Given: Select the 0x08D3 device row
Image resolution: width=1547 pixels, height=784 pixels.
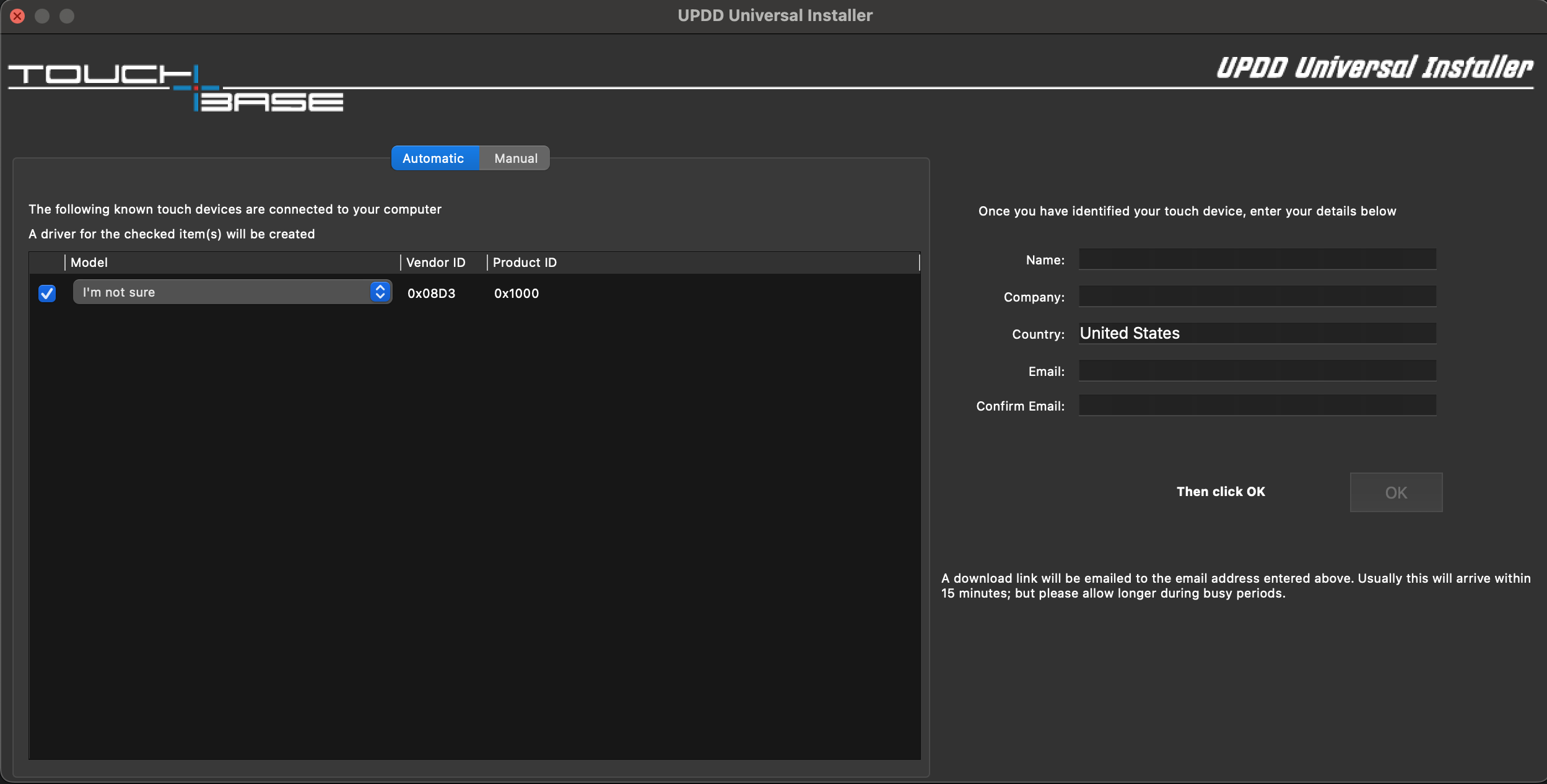Looking at the screenshot, I should [681, 294].
